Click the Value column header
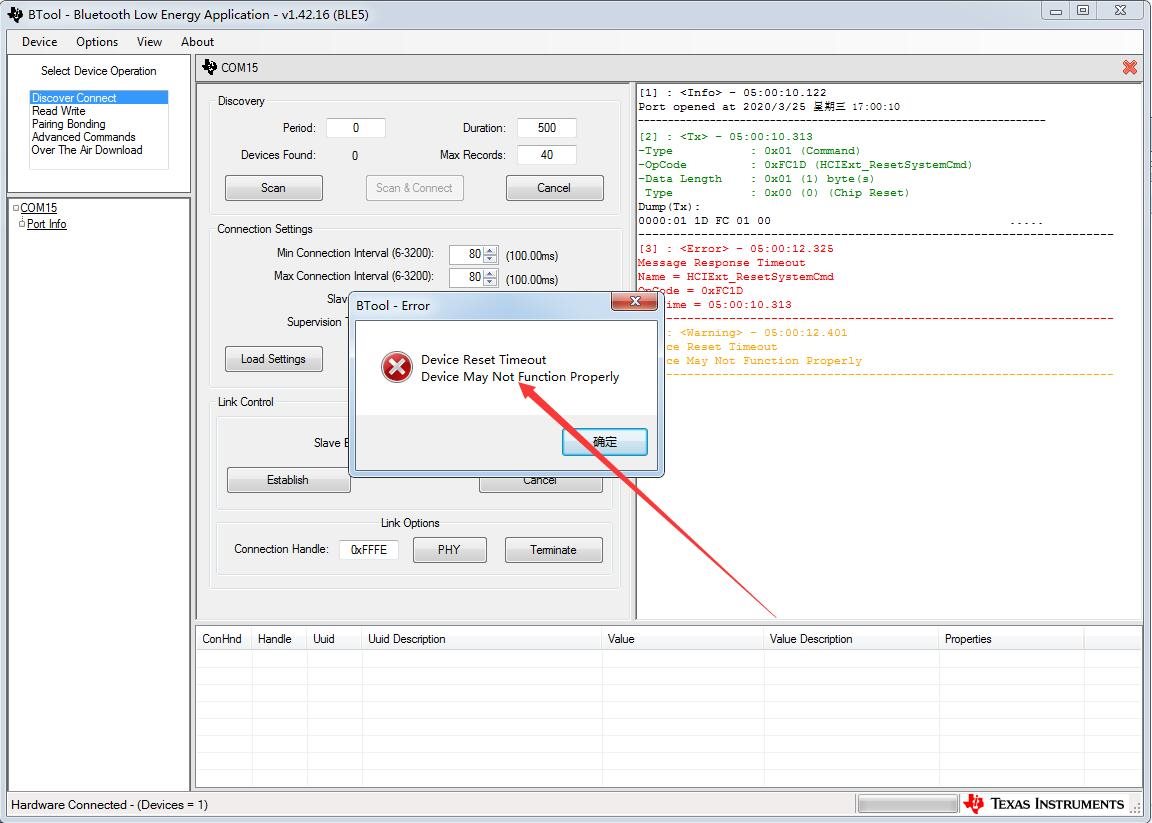Image resolution: width=1152 pixels, height=823 pixels. point(683,639)
